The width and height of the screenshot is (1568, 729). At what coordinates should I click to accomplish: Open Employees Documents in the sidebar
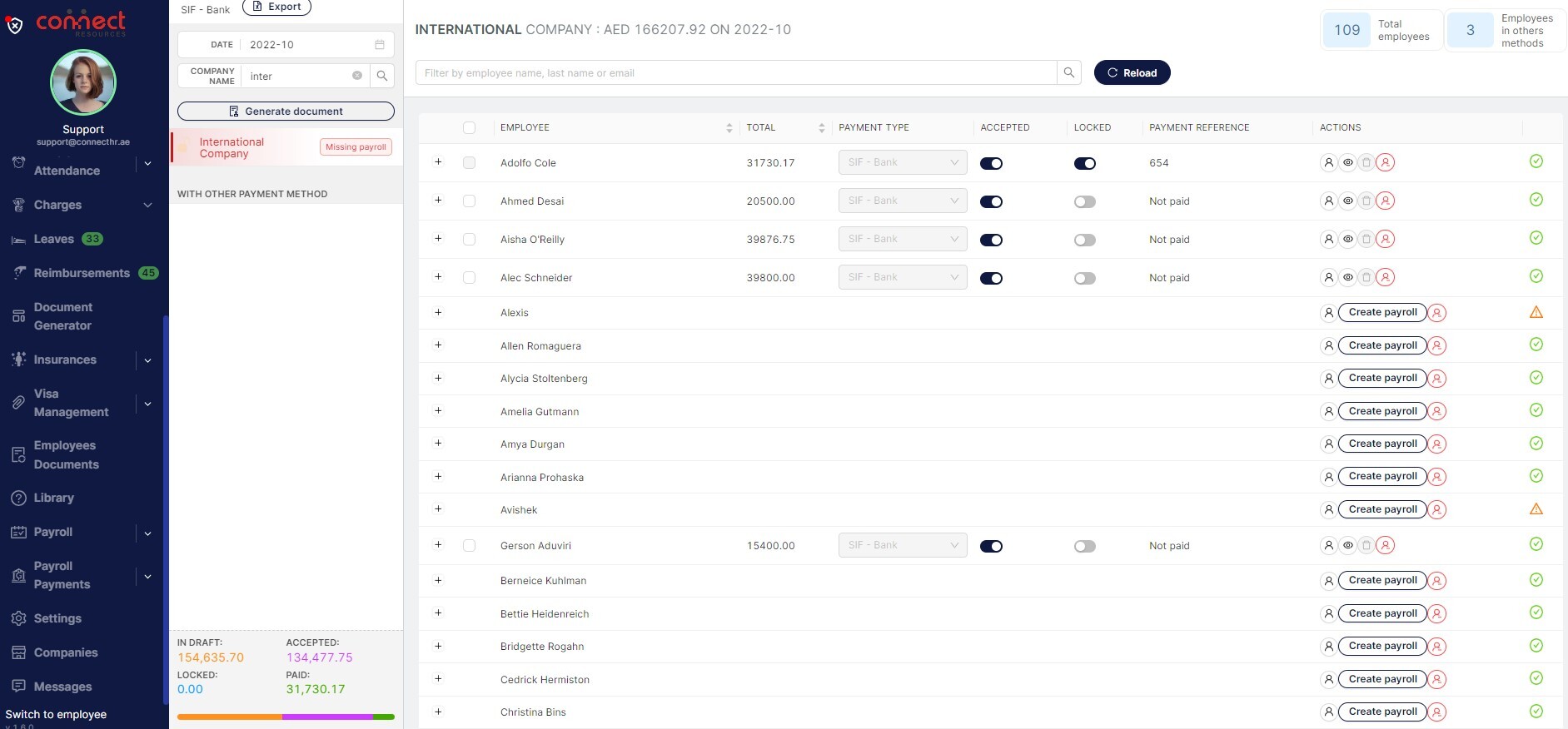click(67, 455)
